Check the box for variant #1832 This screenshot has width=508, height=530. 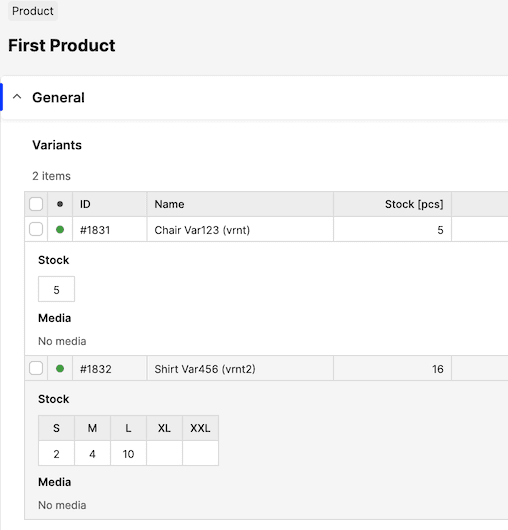(x=36, y=368)
